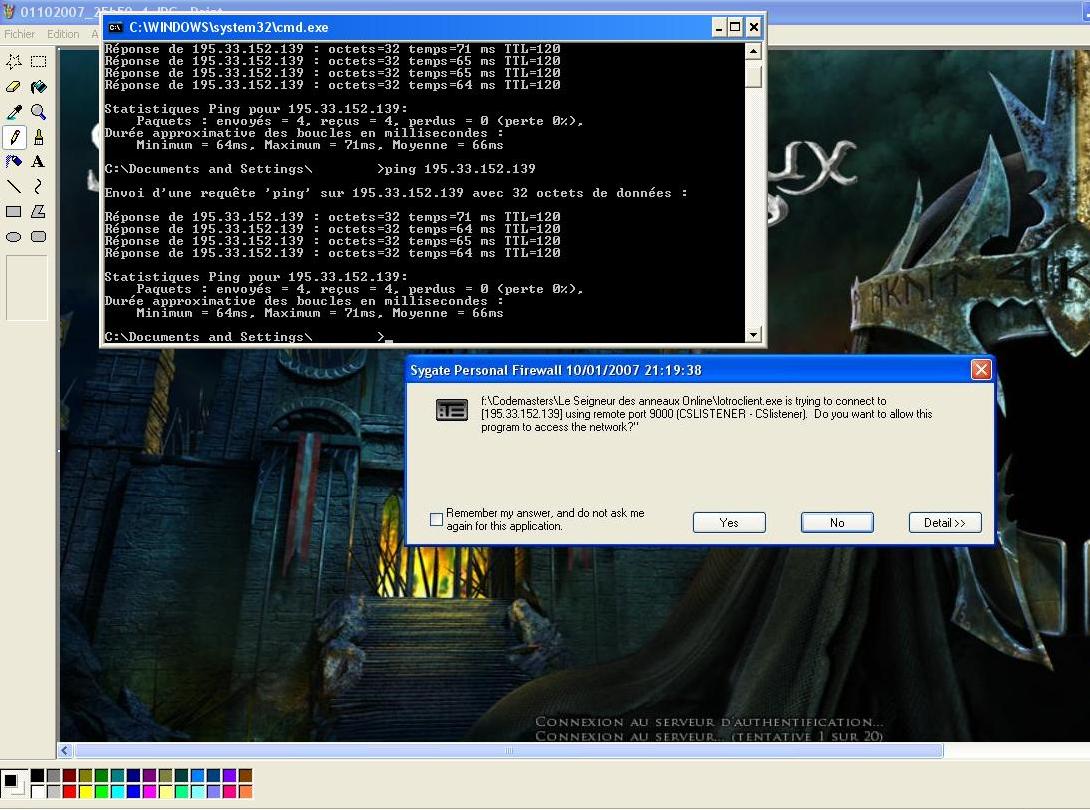Click the foreground/background color indicator box
Screen dimensions: 1090x810
tap(14, 784)
